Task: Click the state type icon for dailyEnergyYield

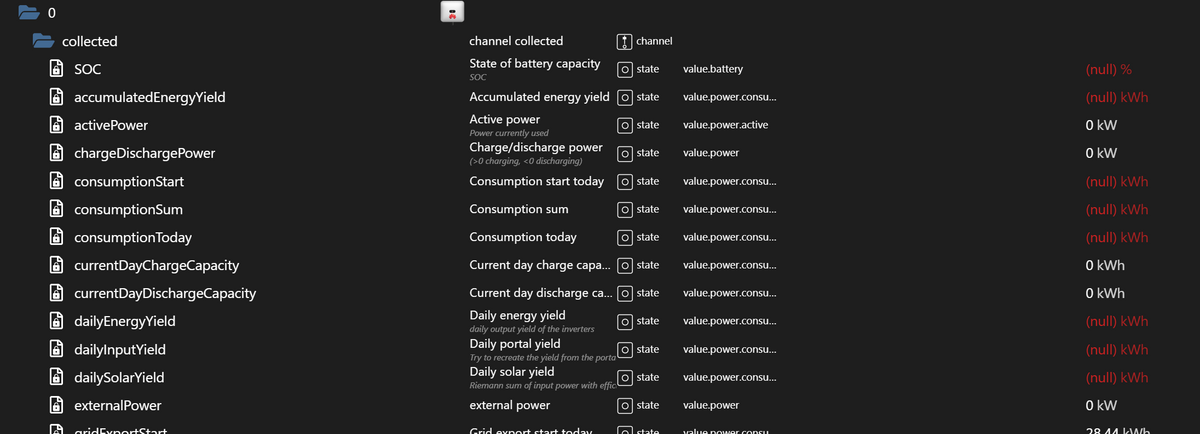Action: [x=625, y=321]
